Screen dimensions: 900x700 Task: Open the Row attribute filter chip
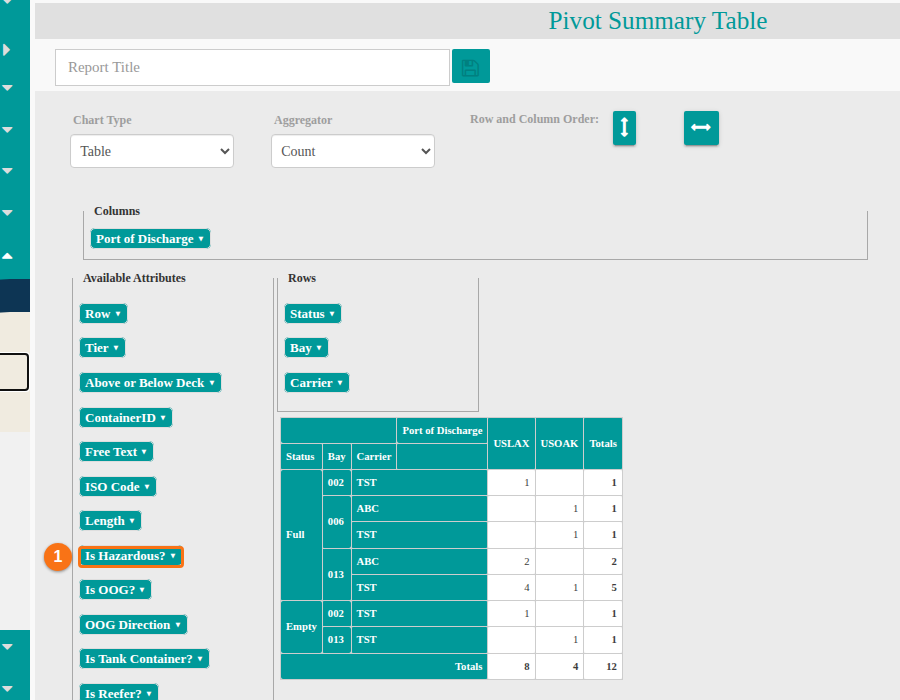pos(103,314)
